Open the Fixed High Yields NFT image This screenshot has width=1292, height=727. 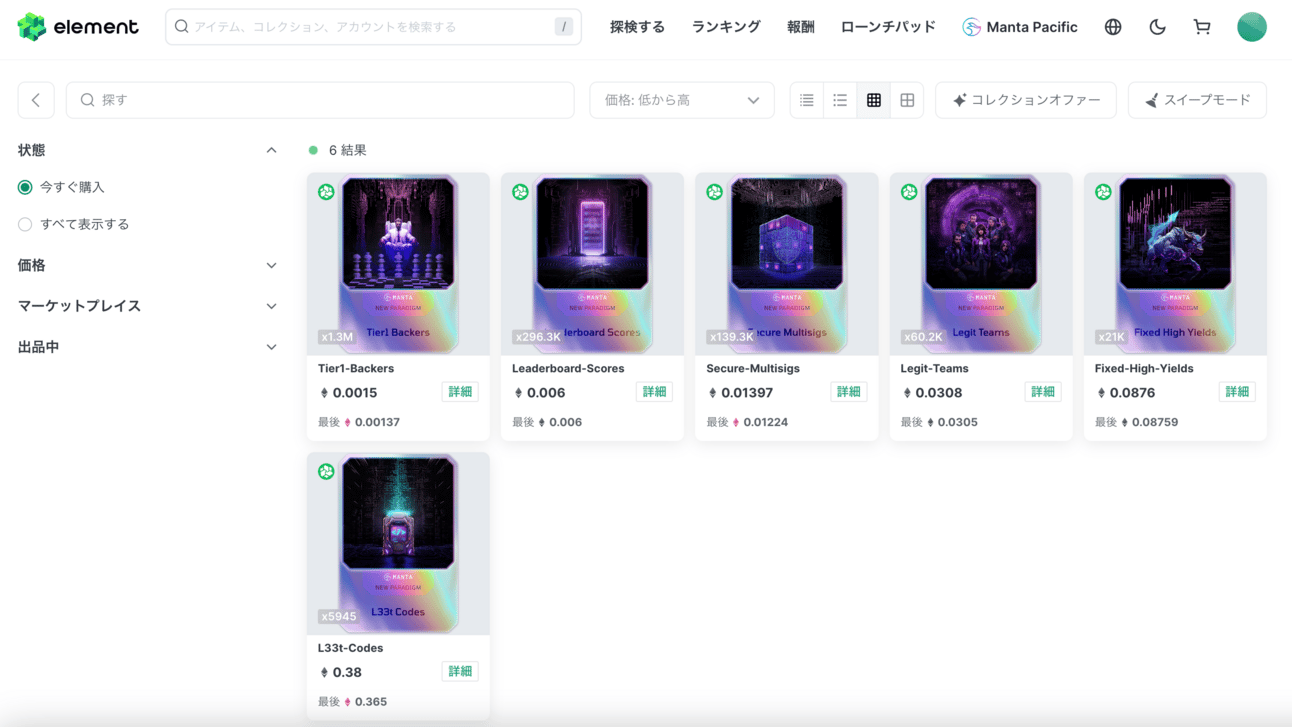click(1175, 264)
